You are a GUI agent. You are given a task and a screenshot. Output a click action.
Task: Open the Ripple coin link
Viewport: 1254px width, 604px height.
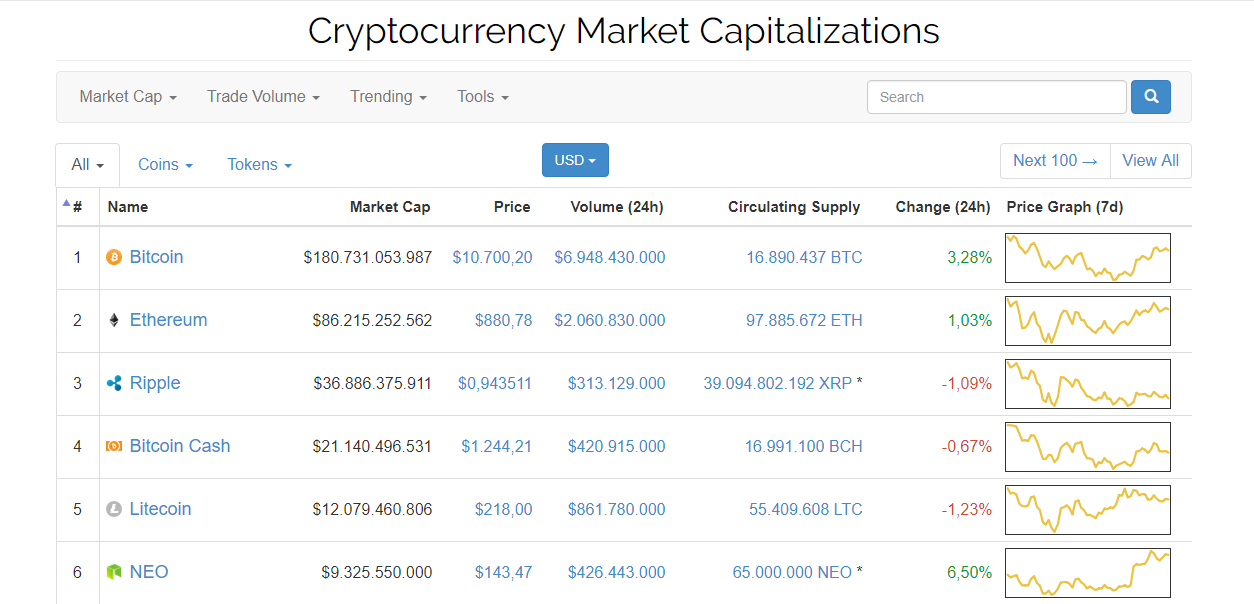tap(155, 383)
